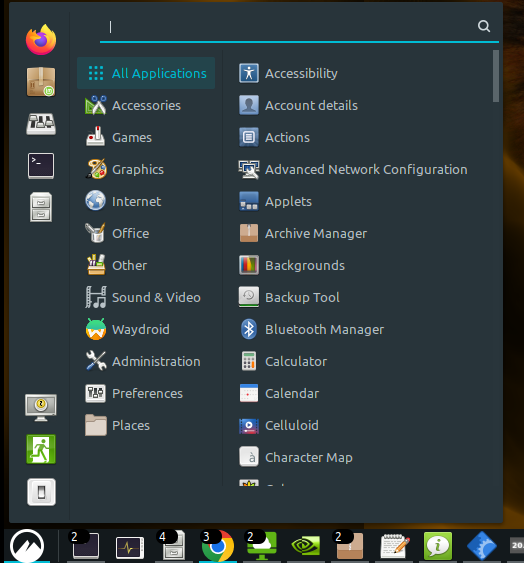Select the All Applications category
Screen dimensions: 524x564
point(146,73)
